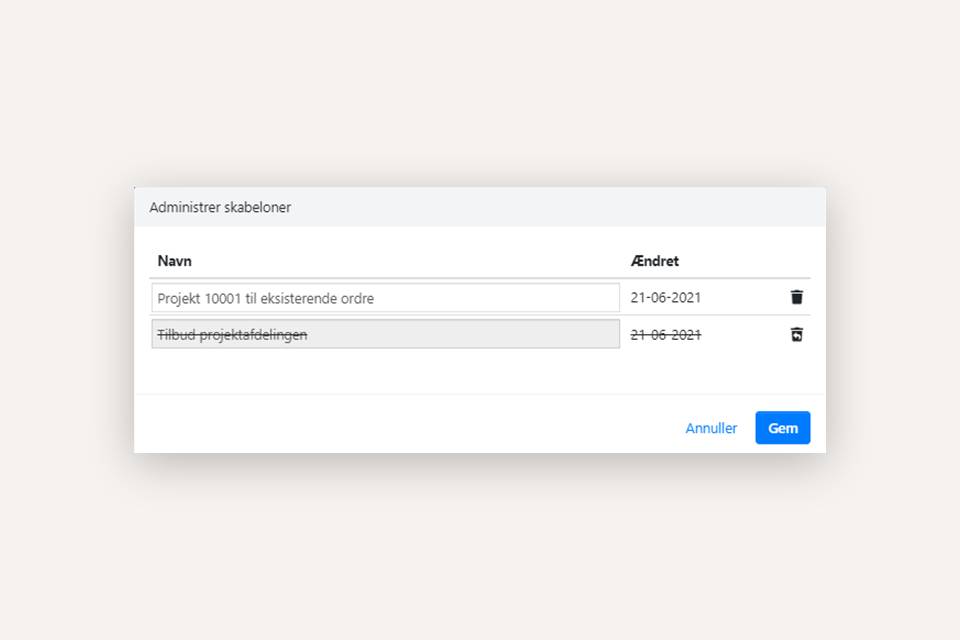Click the gray dialog header bar right side
The image size is (960, 640).
pyautogui.click(x=700, y=208)
